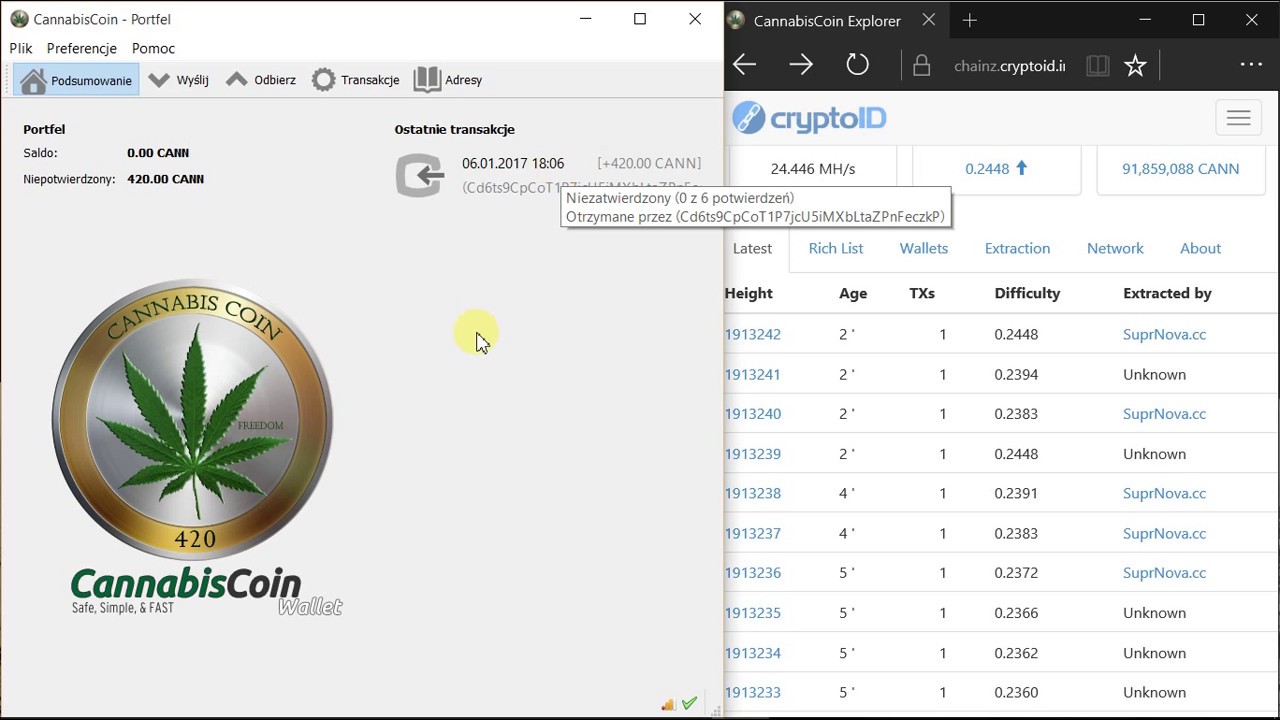Click the Difficulty column header

(x=1027, y=293)
